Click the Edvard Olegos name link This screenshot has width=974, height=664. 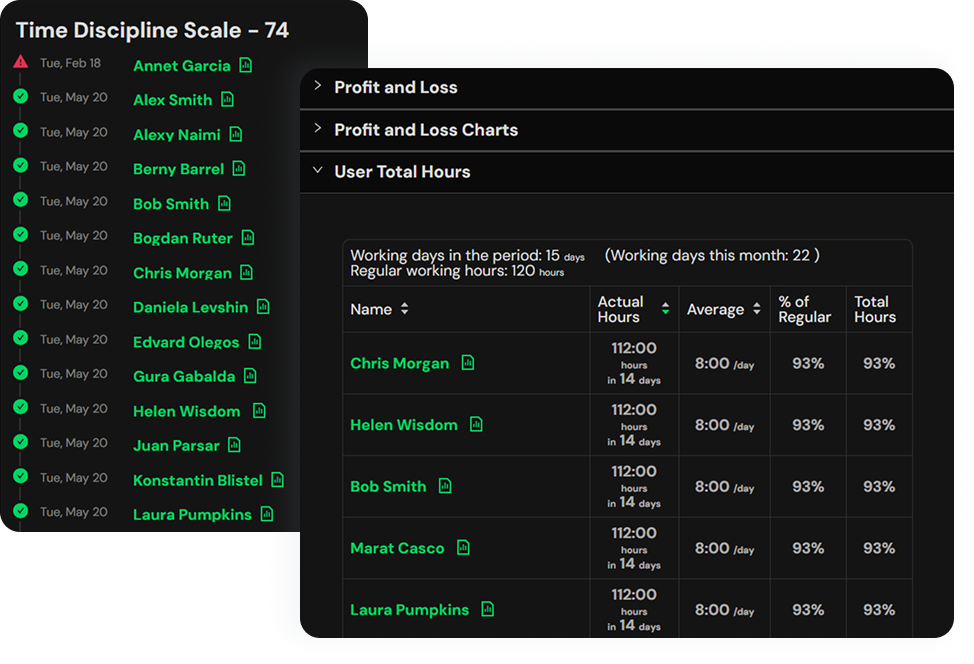(x=186, y=342)
